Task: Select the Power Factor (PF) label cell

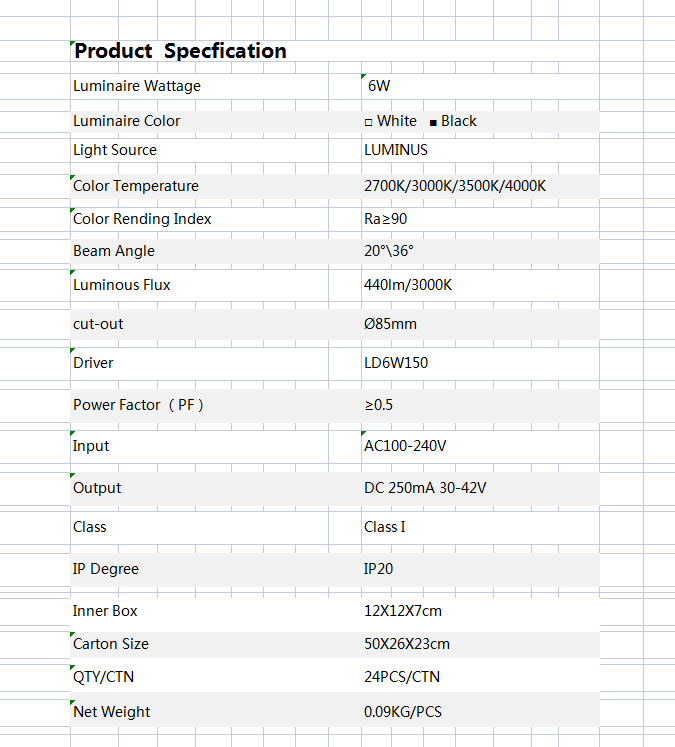Action: 139,405
